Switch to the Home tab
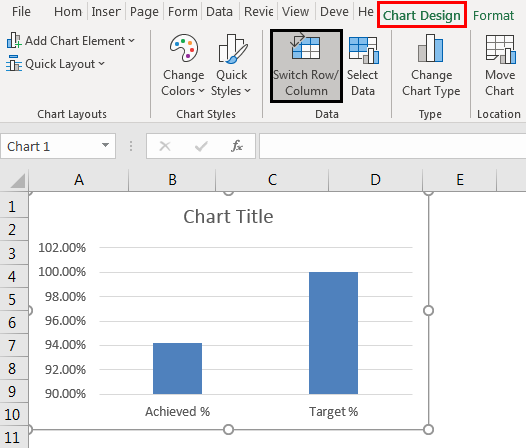Screen dimensions: 526x448 (x=68, y=12)
